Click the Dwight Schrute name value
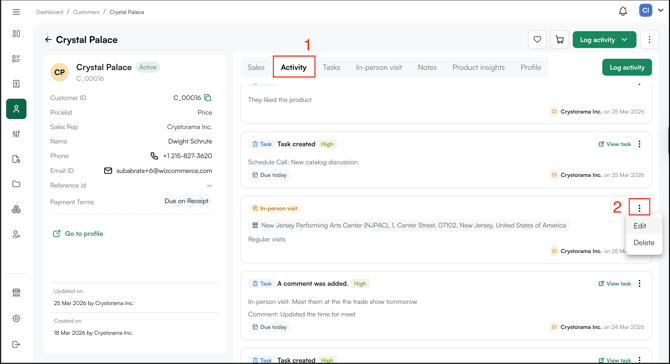 click(x=190, y=141)
